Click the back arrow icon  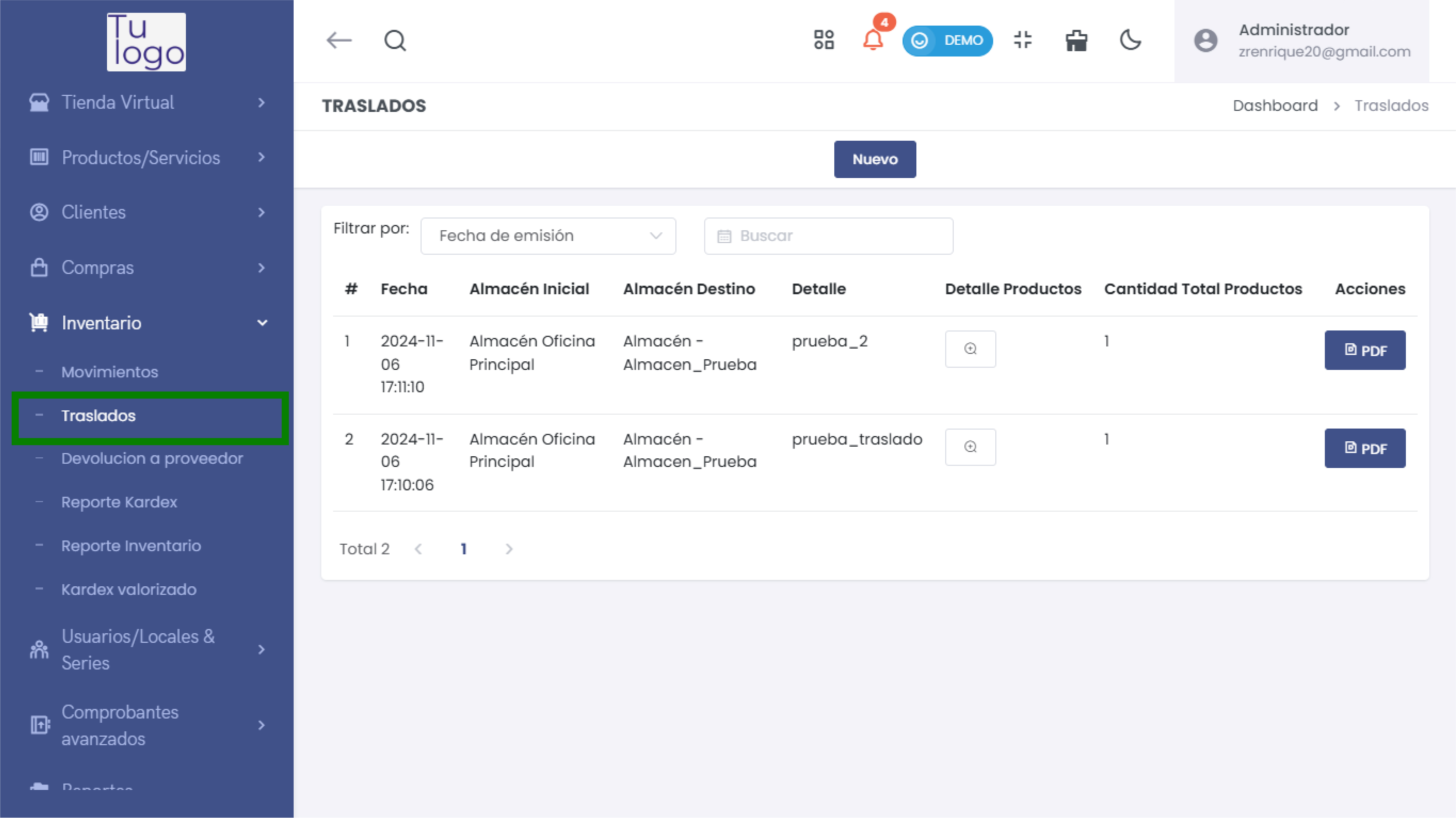point(339,41)
